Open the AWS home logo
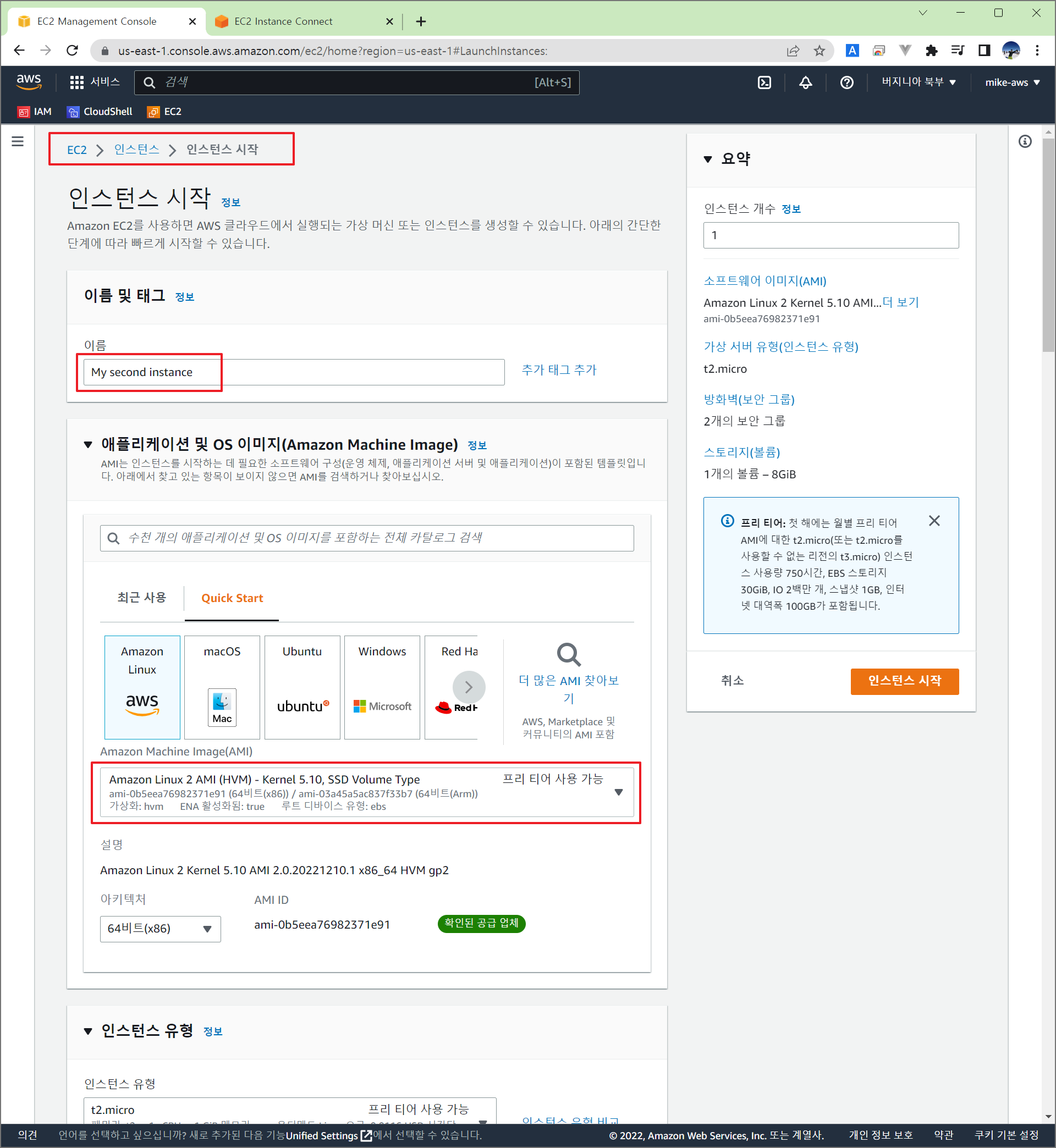This screenshot has width=1056, height=1148. pos(29,82)
